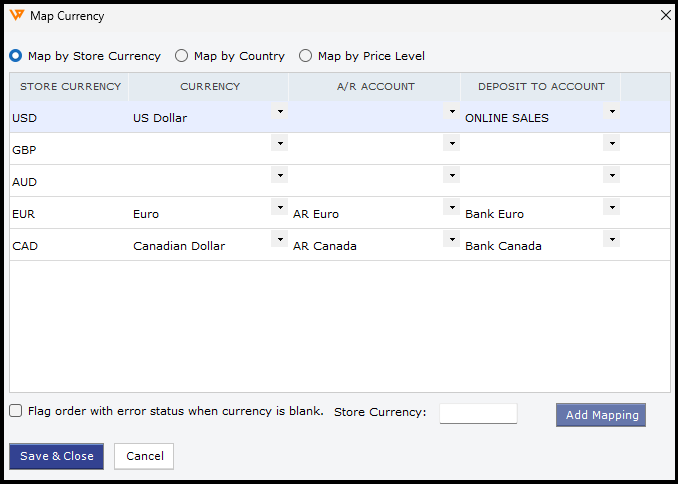This screenshot has width=678, height=484.
Task: Cancel the currency mapping dialog
Action: (x=144, y=456)
